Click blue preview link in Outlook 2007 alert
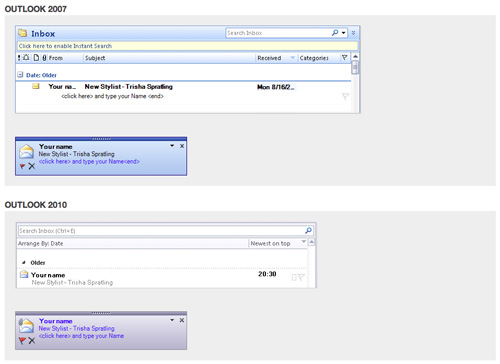Screen dimensions: 500x364 tap(89, 161)
